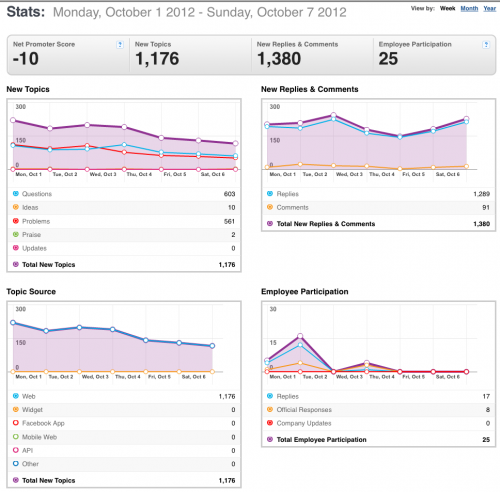The height and width of the screenshot is (492, 500).
Task: Click the New Topics summary tile
Action: [x=190, y=54]
